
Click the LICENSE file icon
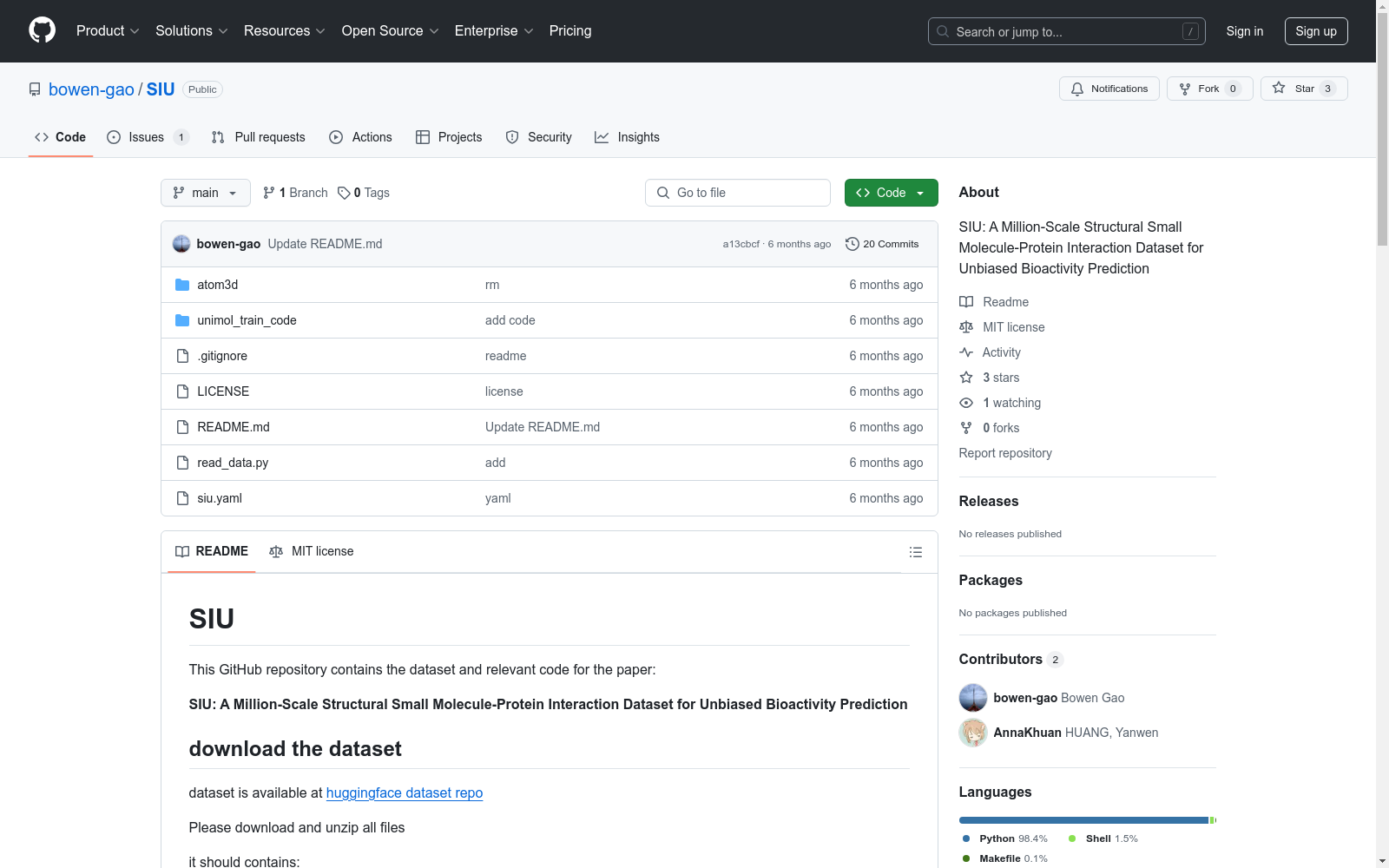(182, 391)
